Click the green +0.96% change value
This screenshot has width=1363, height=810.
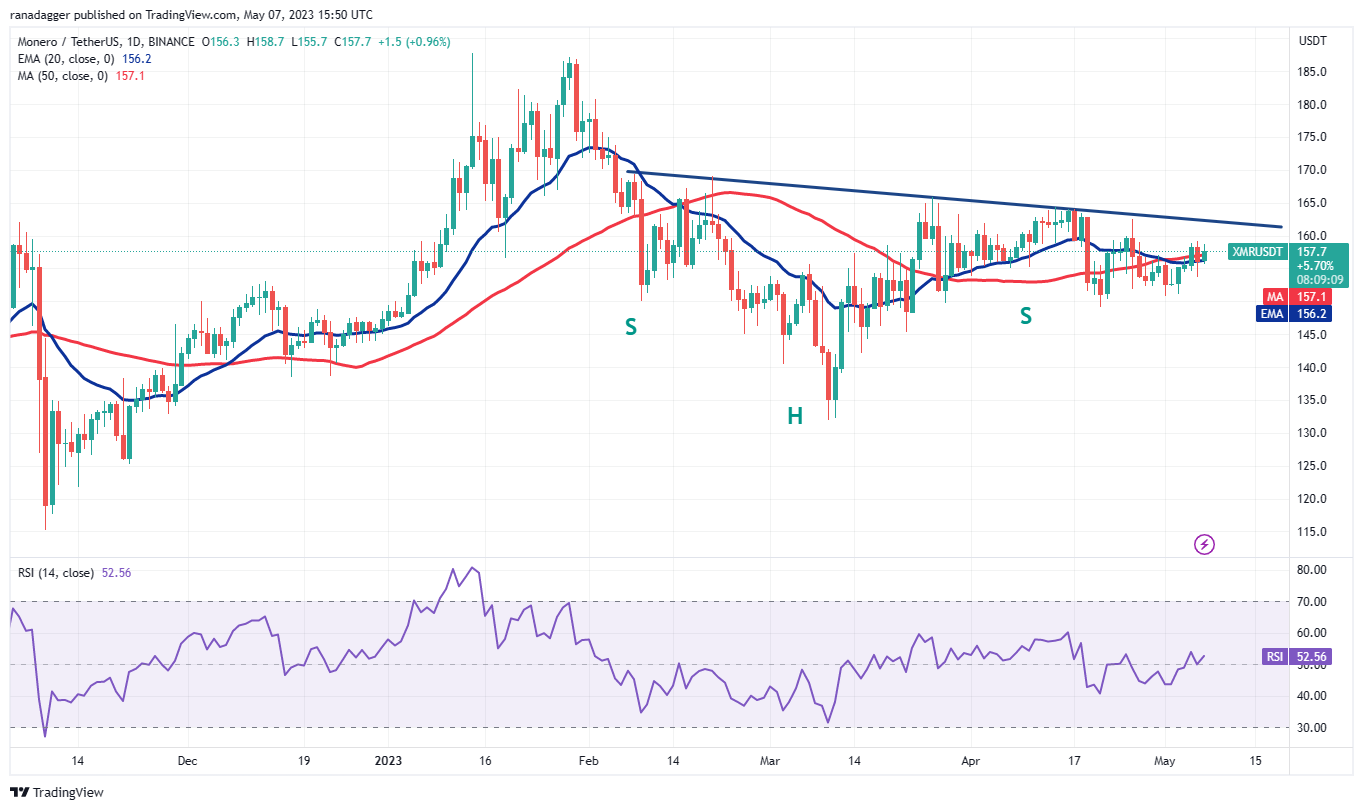pos(430,42)
